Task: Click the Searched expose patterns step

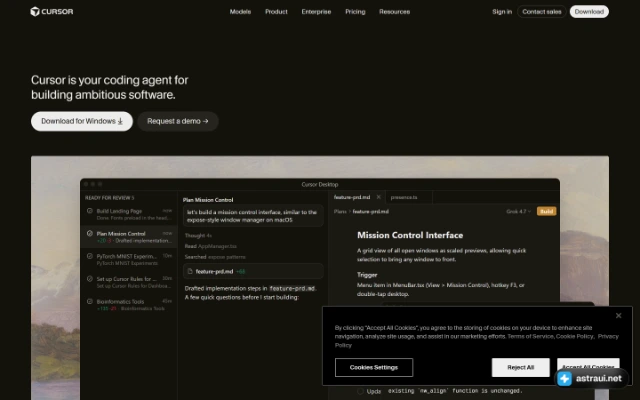Action: [215, 257]
